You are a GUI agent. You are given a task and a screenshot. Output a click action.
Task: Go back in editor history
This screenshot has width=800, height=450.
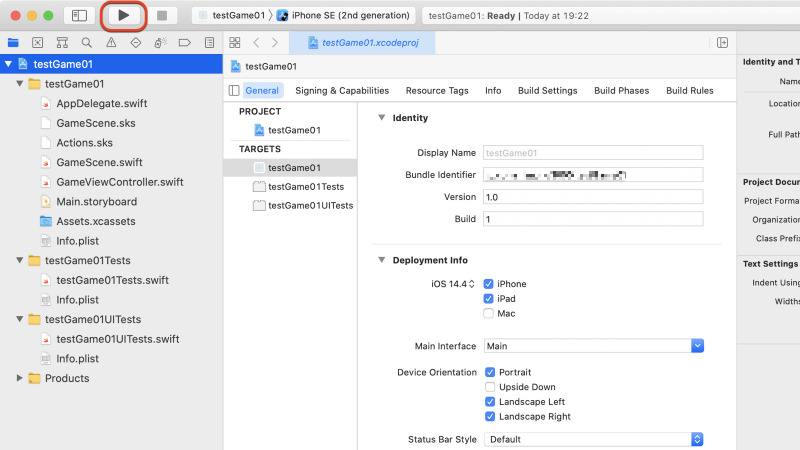click(257, 43)
